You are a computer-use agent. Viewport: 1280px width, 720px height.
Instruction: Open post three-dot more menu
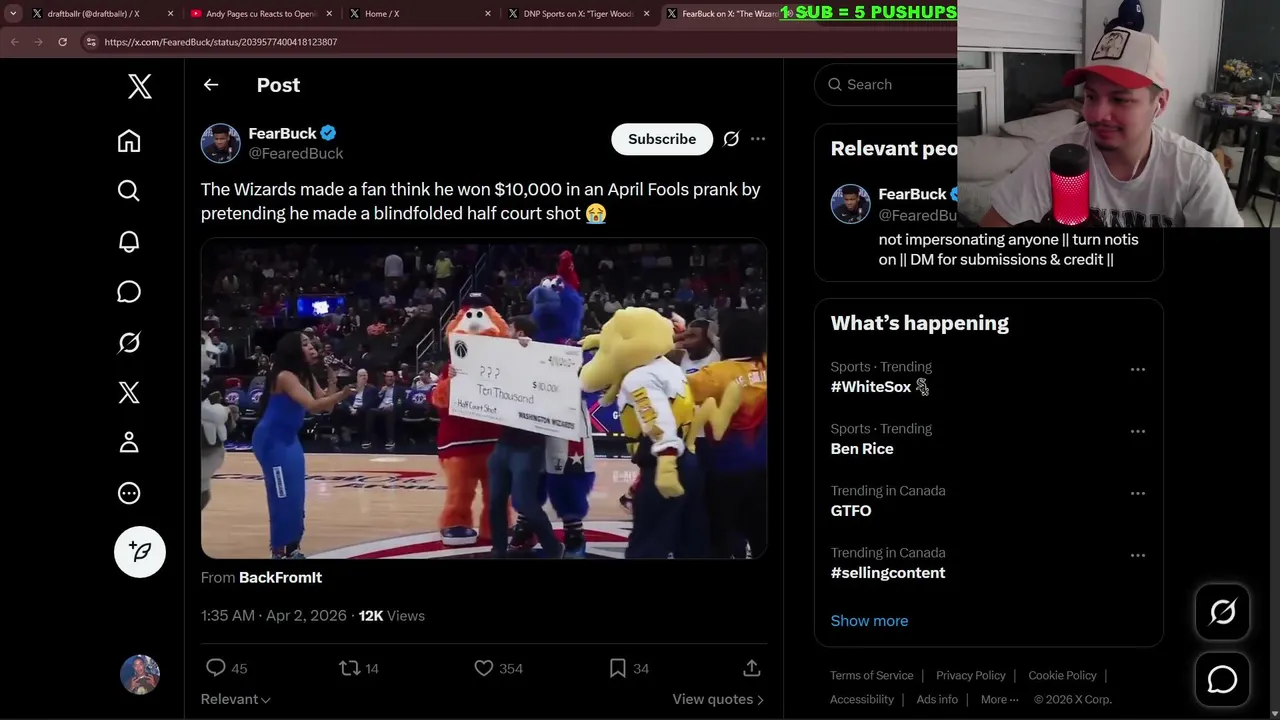tap(758, 139)
